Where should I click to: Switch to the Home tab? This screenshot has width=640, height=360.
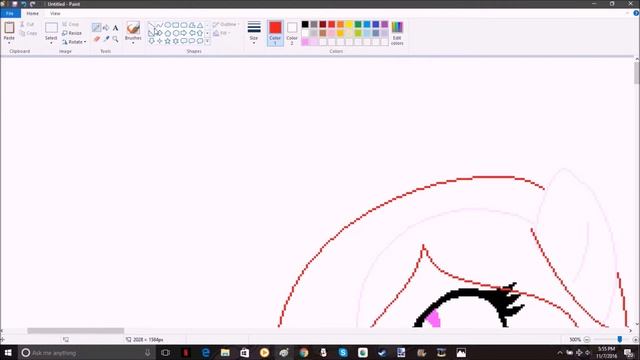coord(32,13)
